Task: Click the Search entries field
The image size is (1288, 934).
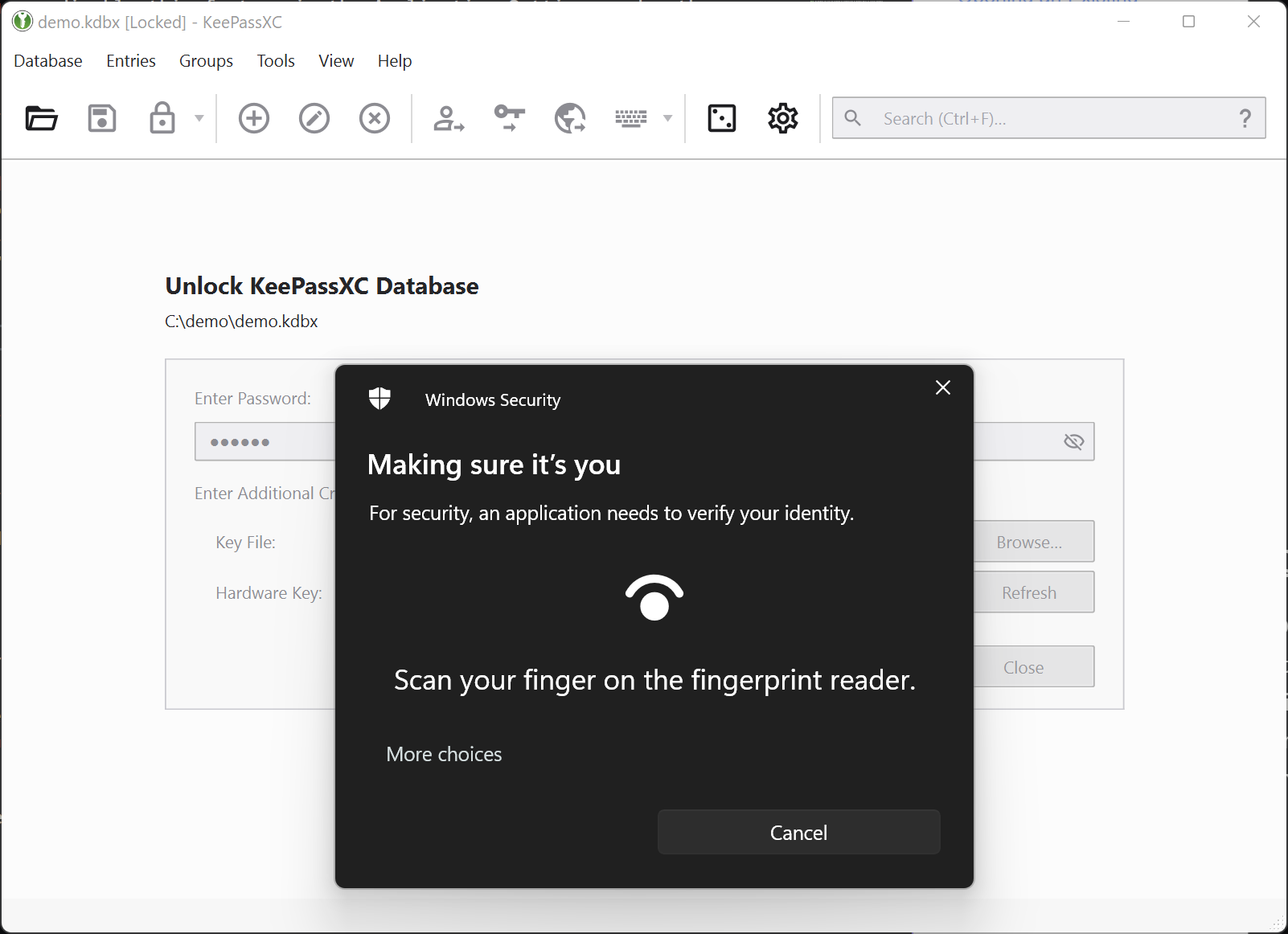Action: point(1045,118)
